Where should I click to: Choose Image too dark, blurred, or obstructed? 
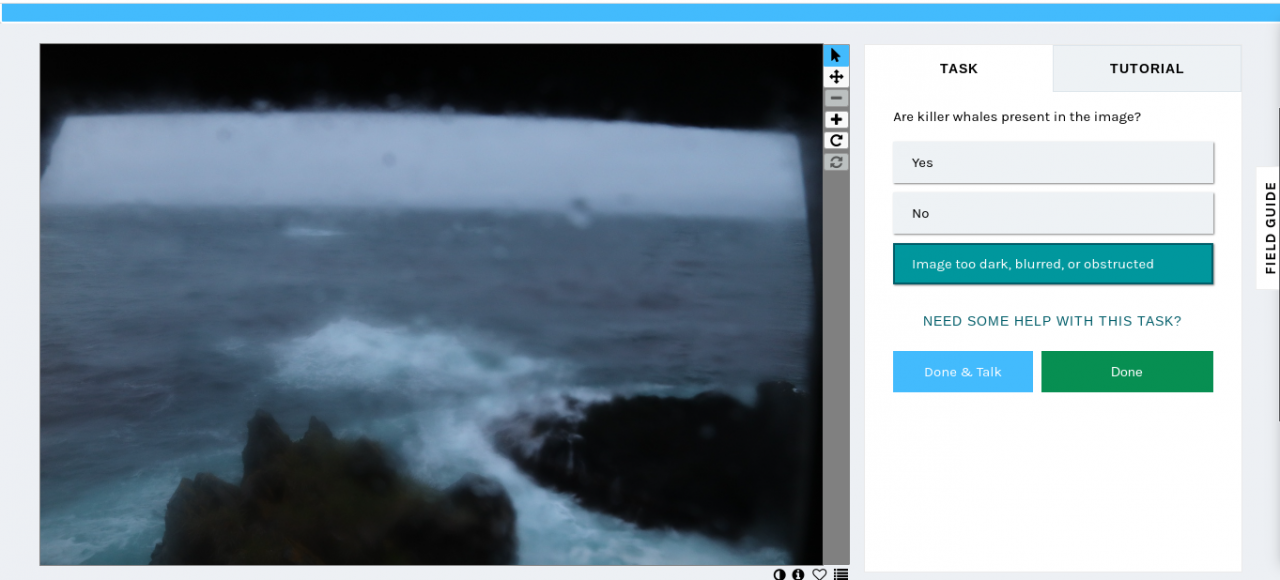(x=1053, y=264)
